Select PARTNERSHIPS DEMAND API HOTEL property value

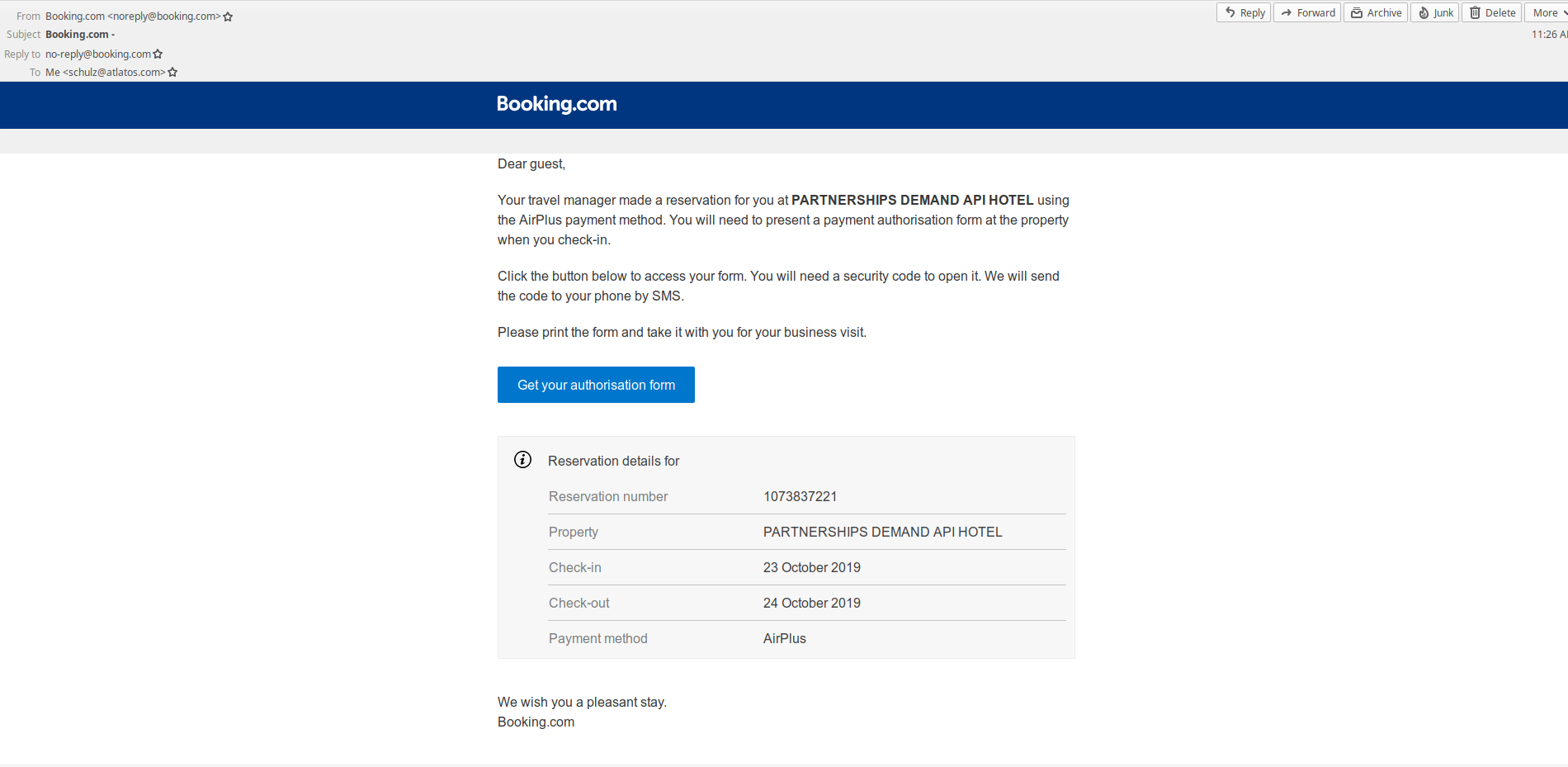tap(882, 532)
